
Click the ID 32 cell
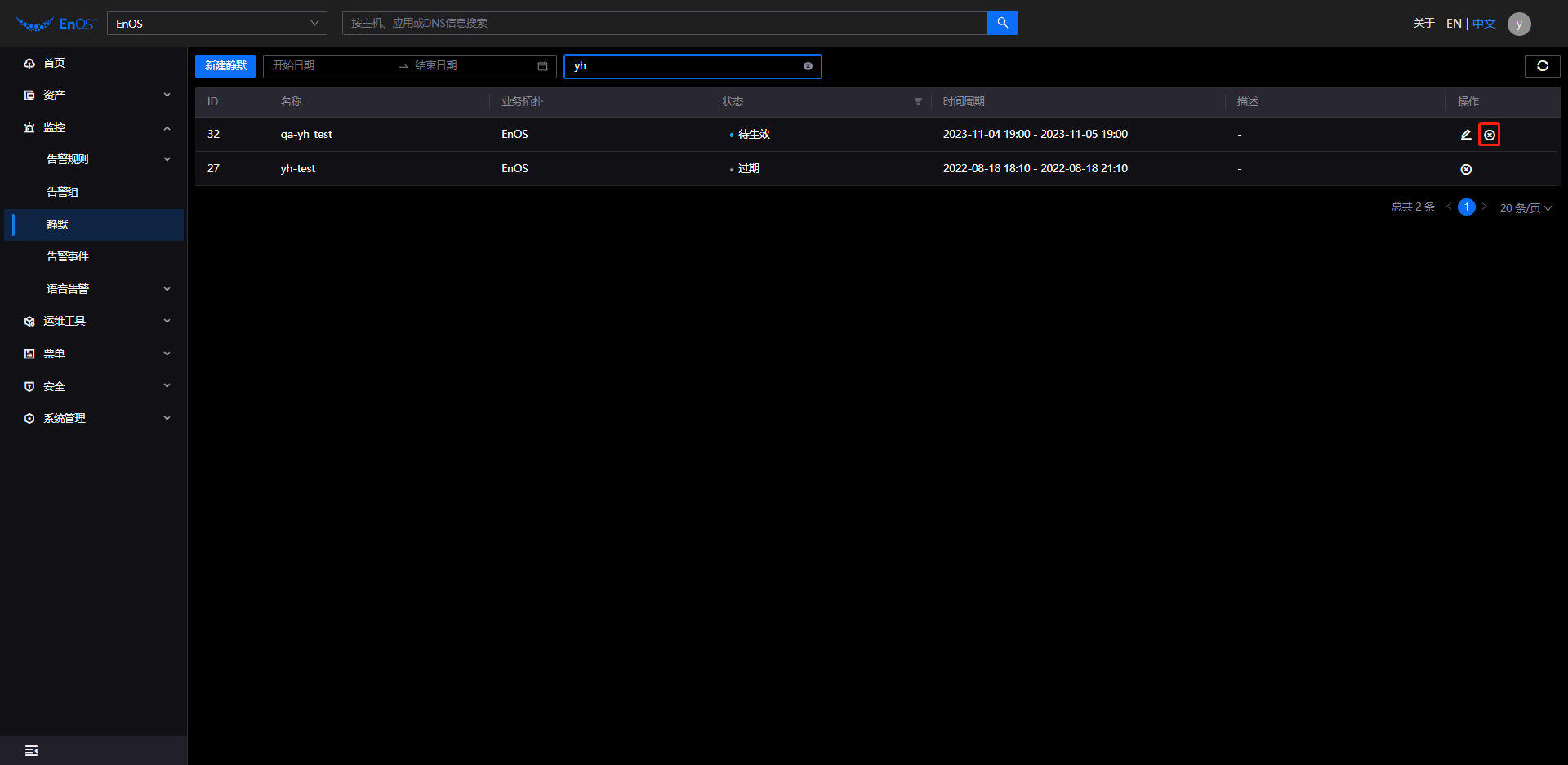pyautogui.click(x=213, y=135)
